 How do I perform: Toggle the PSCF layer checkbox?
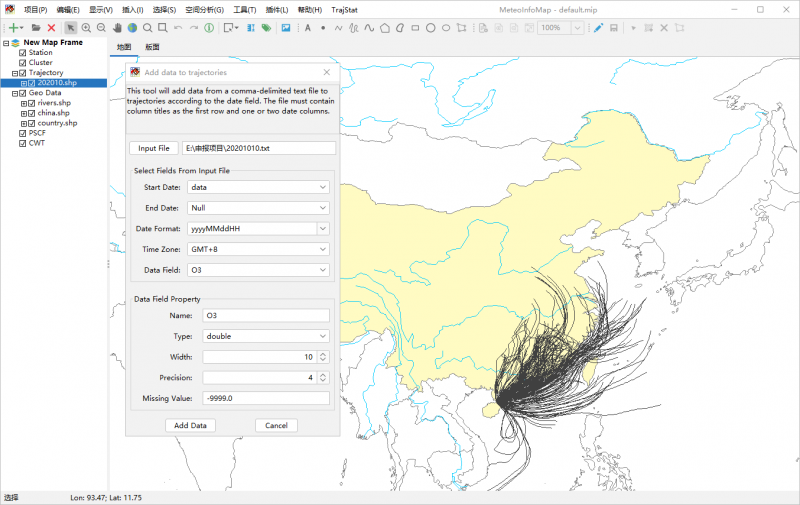click(x=23, y=133)
